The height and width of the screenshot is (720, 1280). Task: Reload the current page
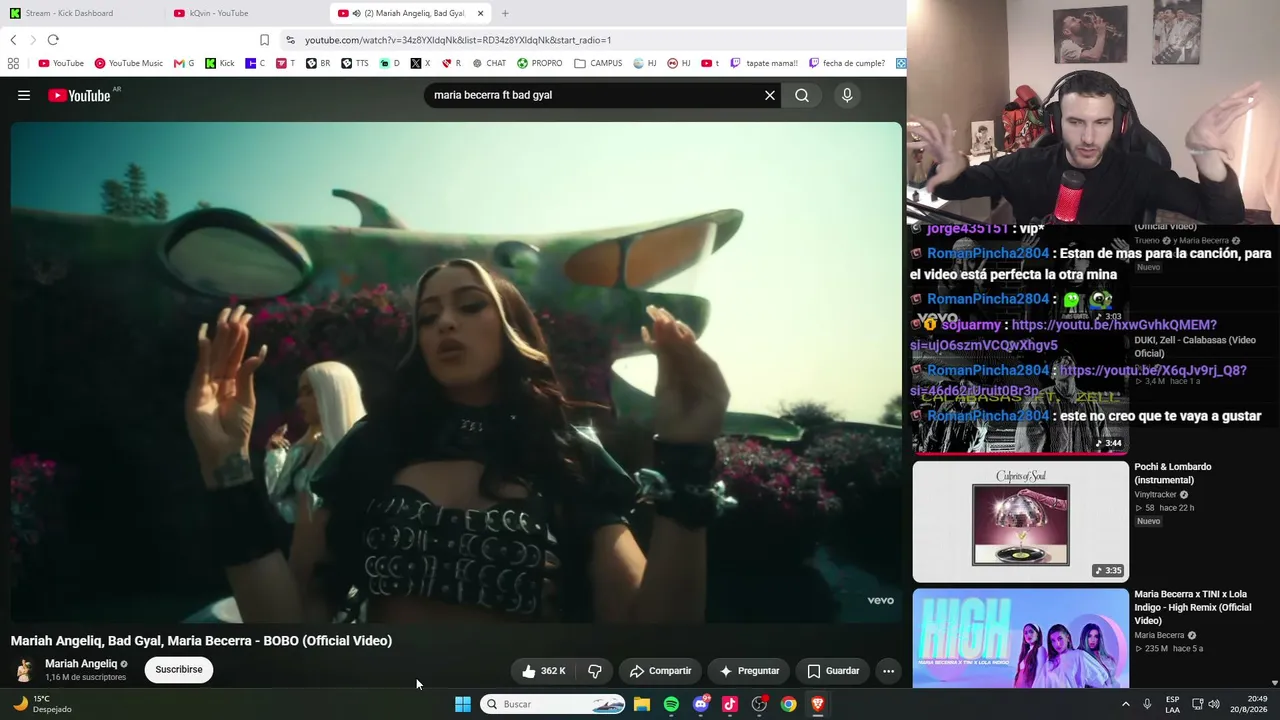(53, 40)
